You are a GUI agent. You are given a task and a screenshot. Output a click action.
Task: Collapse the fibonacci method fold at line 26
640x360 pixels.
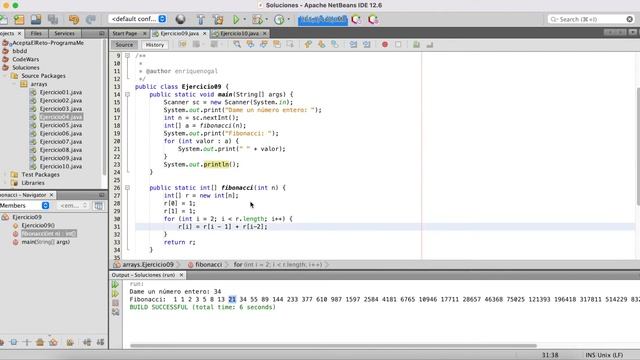(x=127, y=188)
